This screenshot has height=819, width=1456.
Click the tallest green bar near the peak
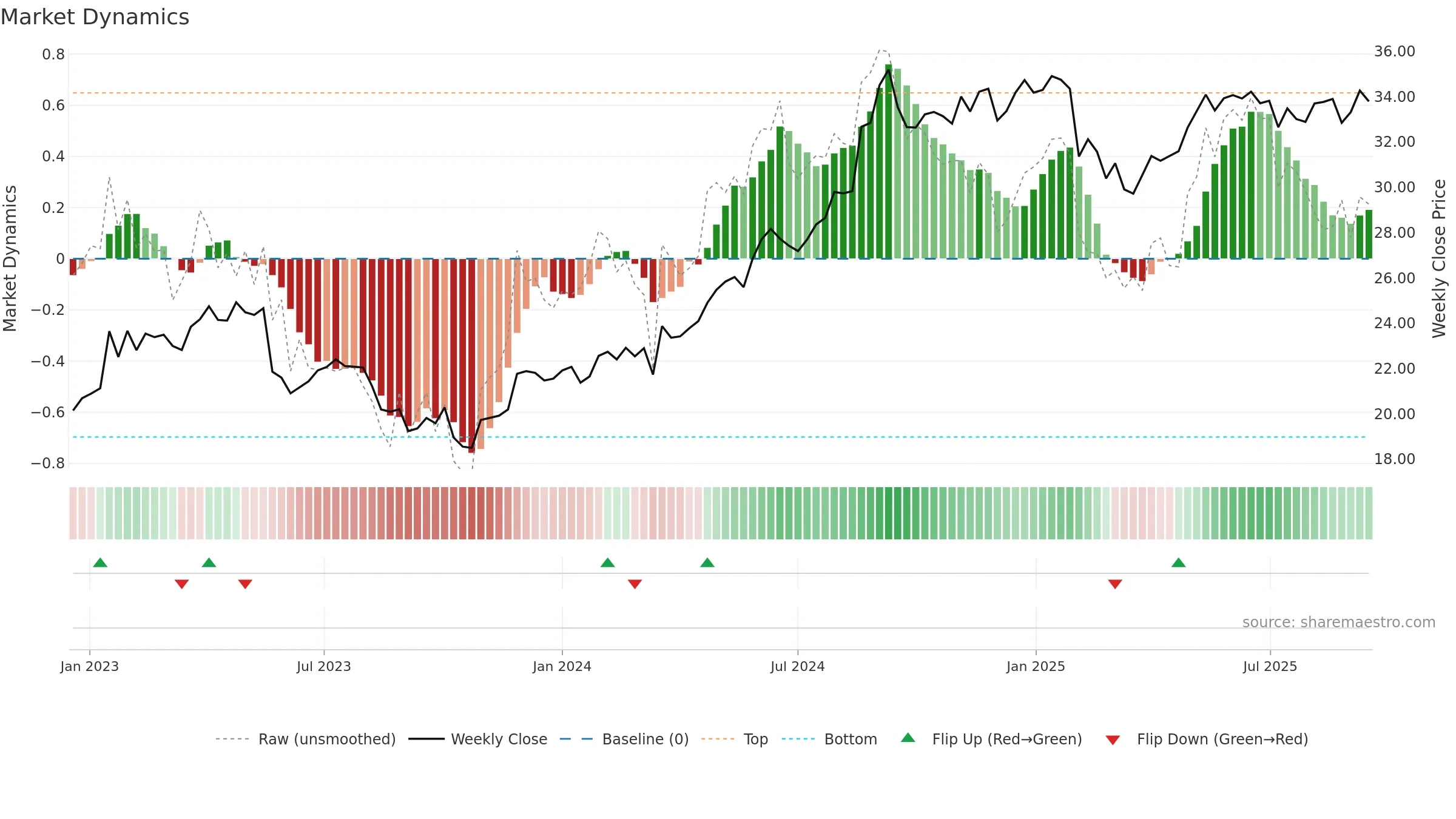click(x=889, y=161)
